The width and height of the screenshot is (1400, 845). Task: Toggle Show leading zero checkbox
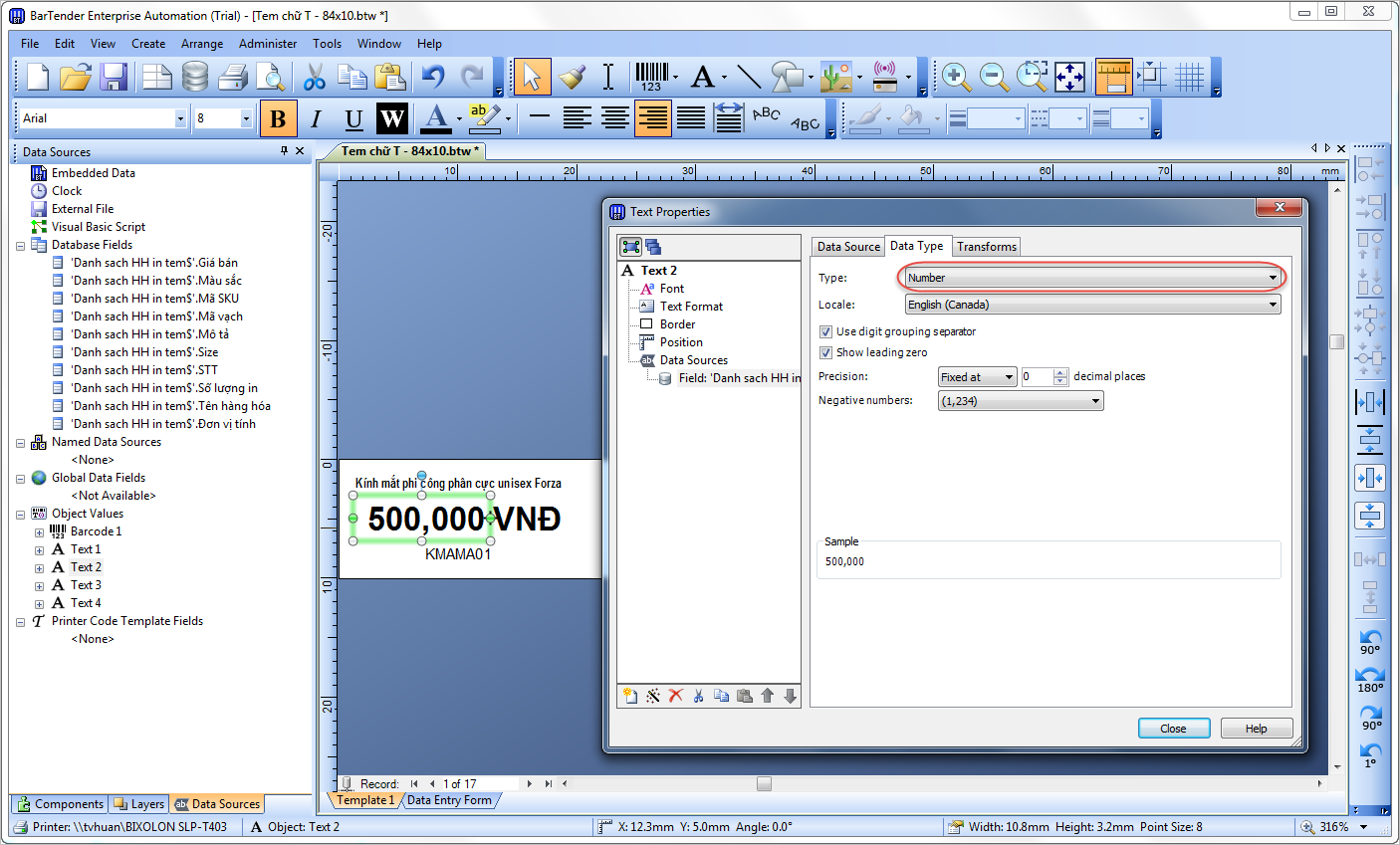click(825, 352)
